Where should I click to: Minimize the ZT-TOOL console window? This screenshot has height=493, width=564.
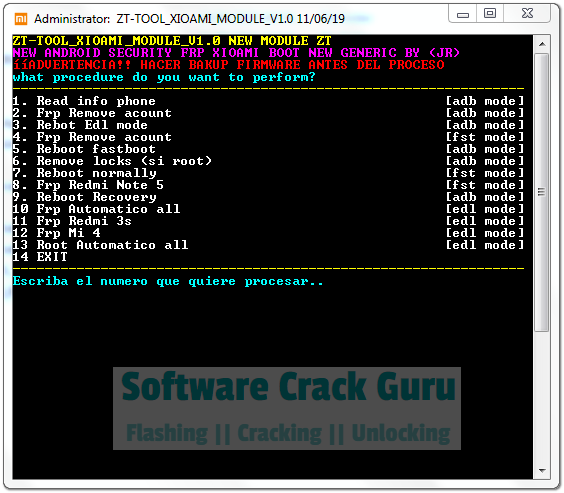tap(463, 14)
